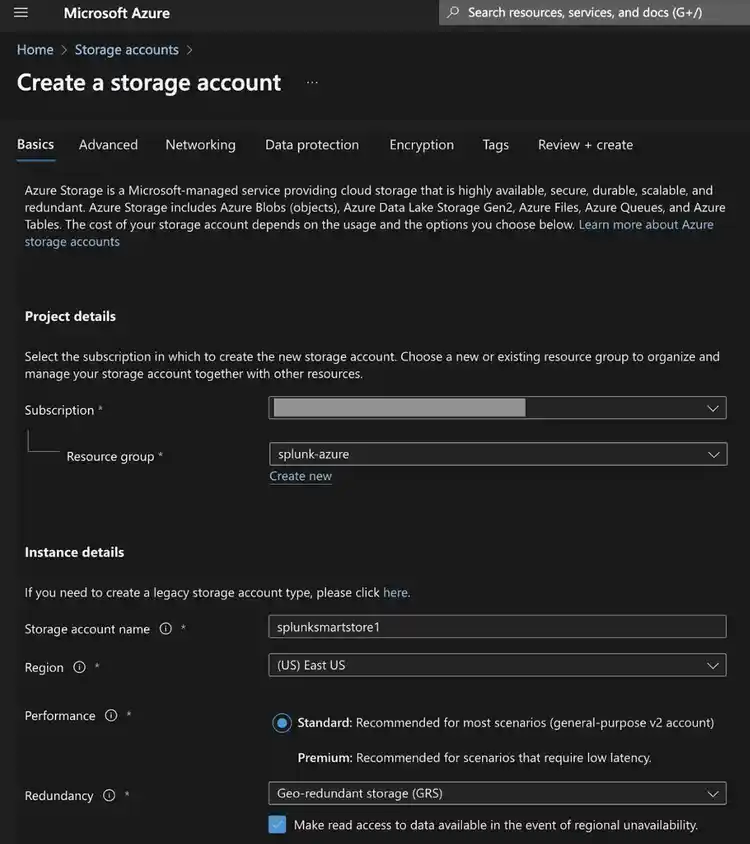The image size is (750, 844).
Task: Click the search magnifier icon
Action: coord(453,11)
